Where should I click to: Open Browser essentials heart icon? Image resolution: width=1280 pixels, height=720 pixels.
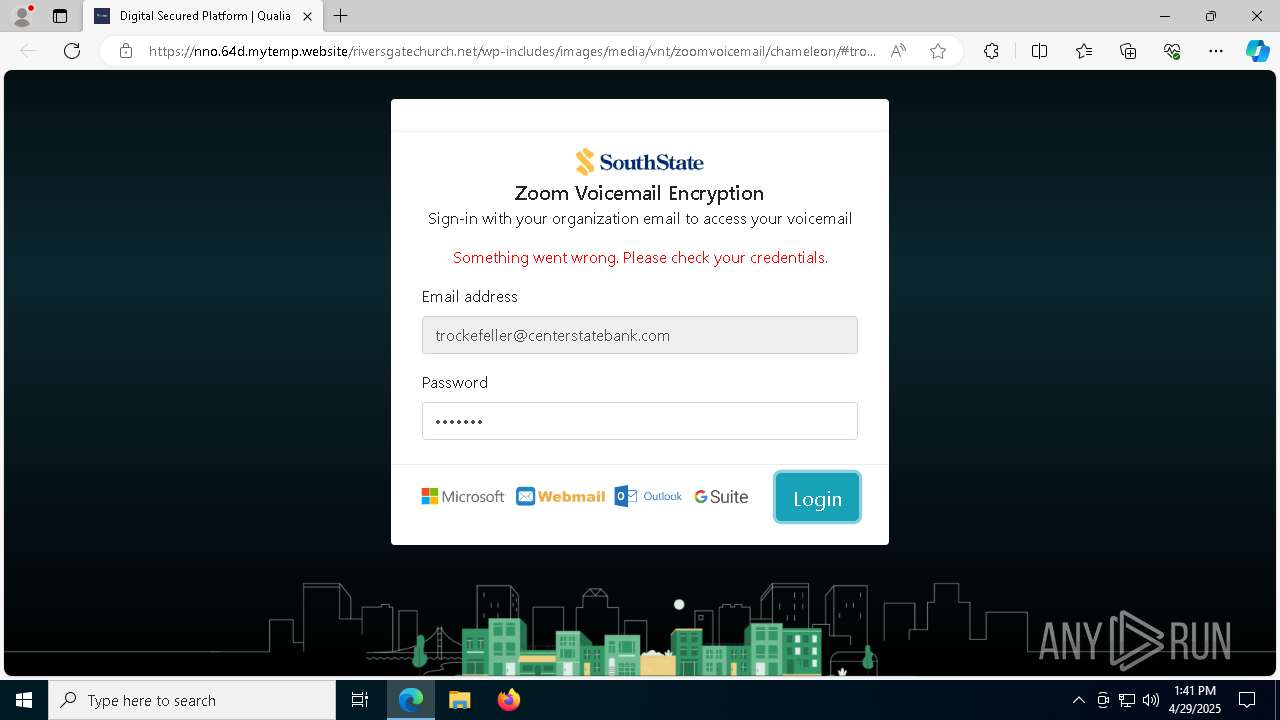pos(1172,51)
